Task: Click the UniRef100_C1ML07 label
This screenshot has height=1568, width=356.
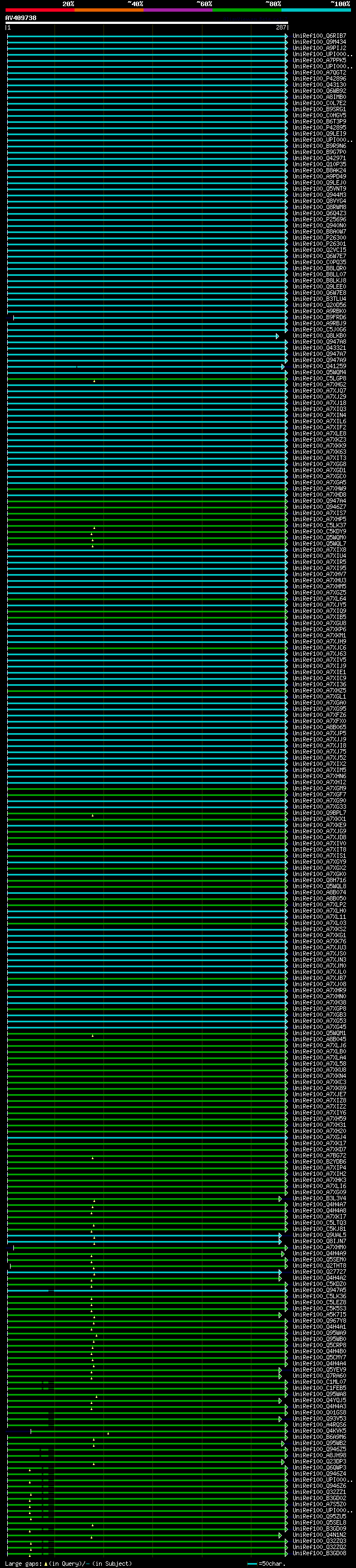Action: 319,1382
